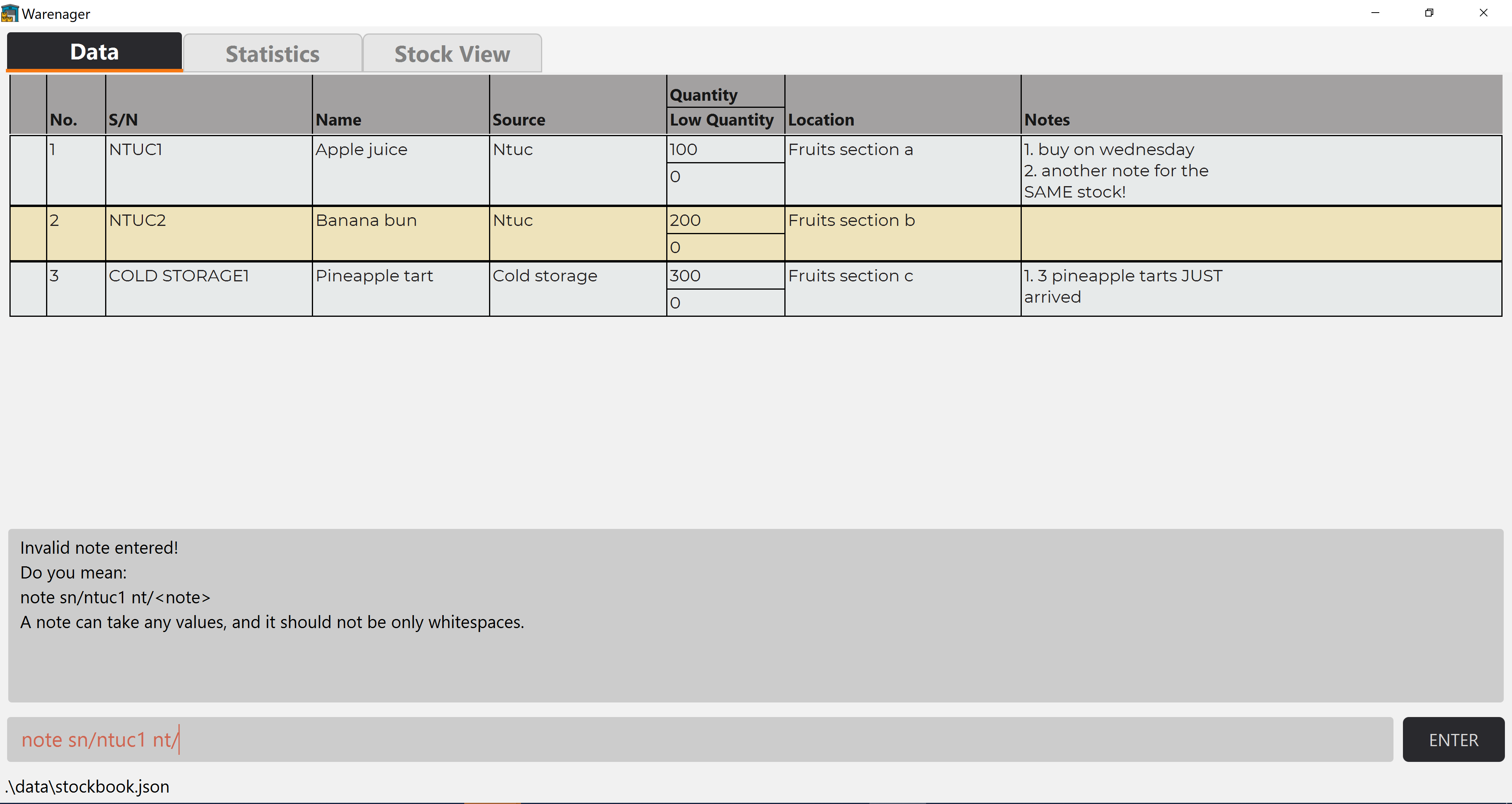Click the 'note sn/ntuc1 nt/<note>' suggestion text

[115, 597]
